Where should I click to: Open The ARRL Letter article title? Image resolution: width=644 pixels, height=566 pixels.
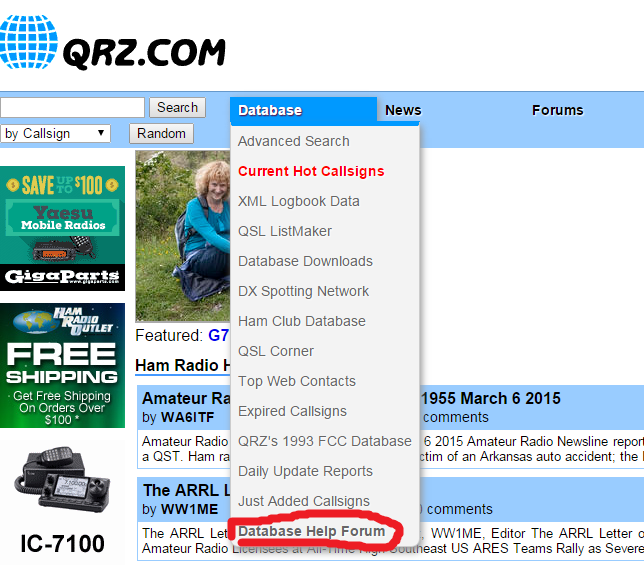coord(186,490)
